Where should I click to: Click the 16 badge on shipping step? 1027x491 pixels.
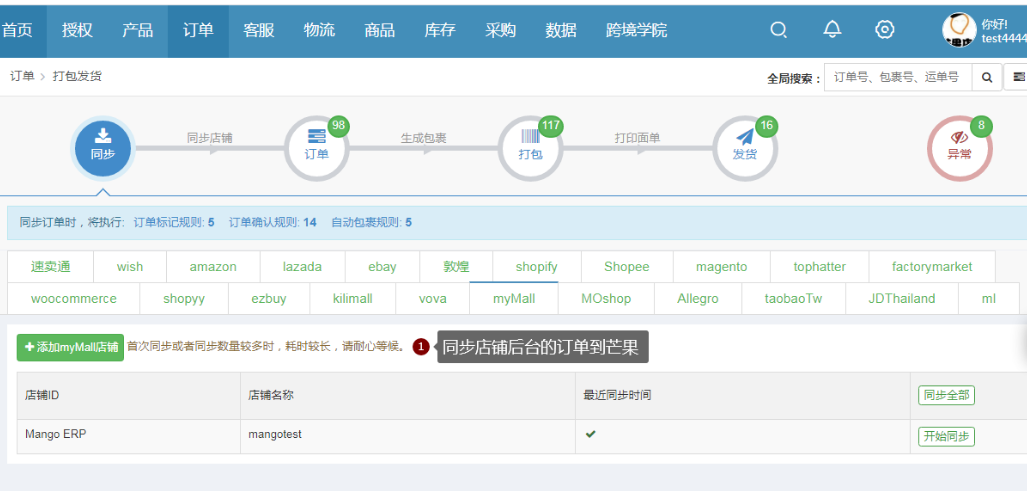click(766, 126)
